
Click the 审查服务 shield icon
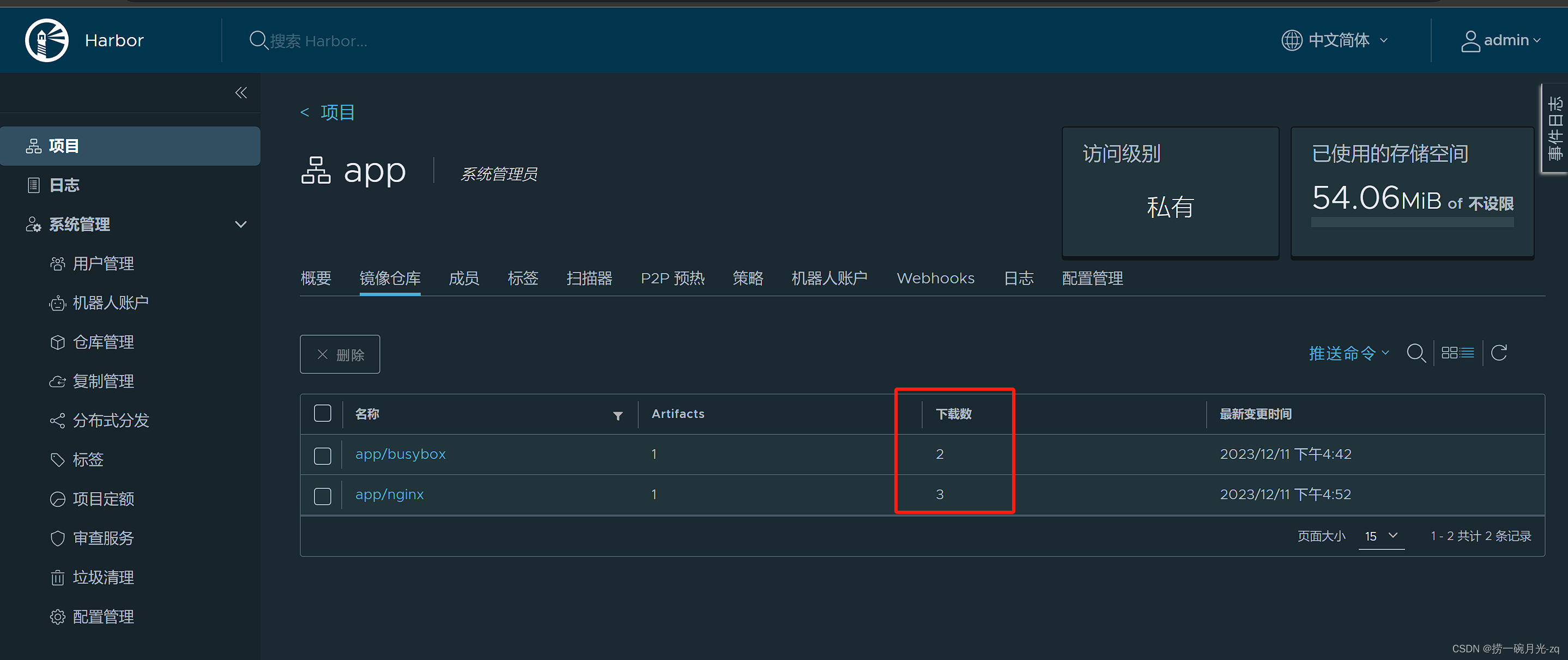pyautogui.click(x=57, y=538)
